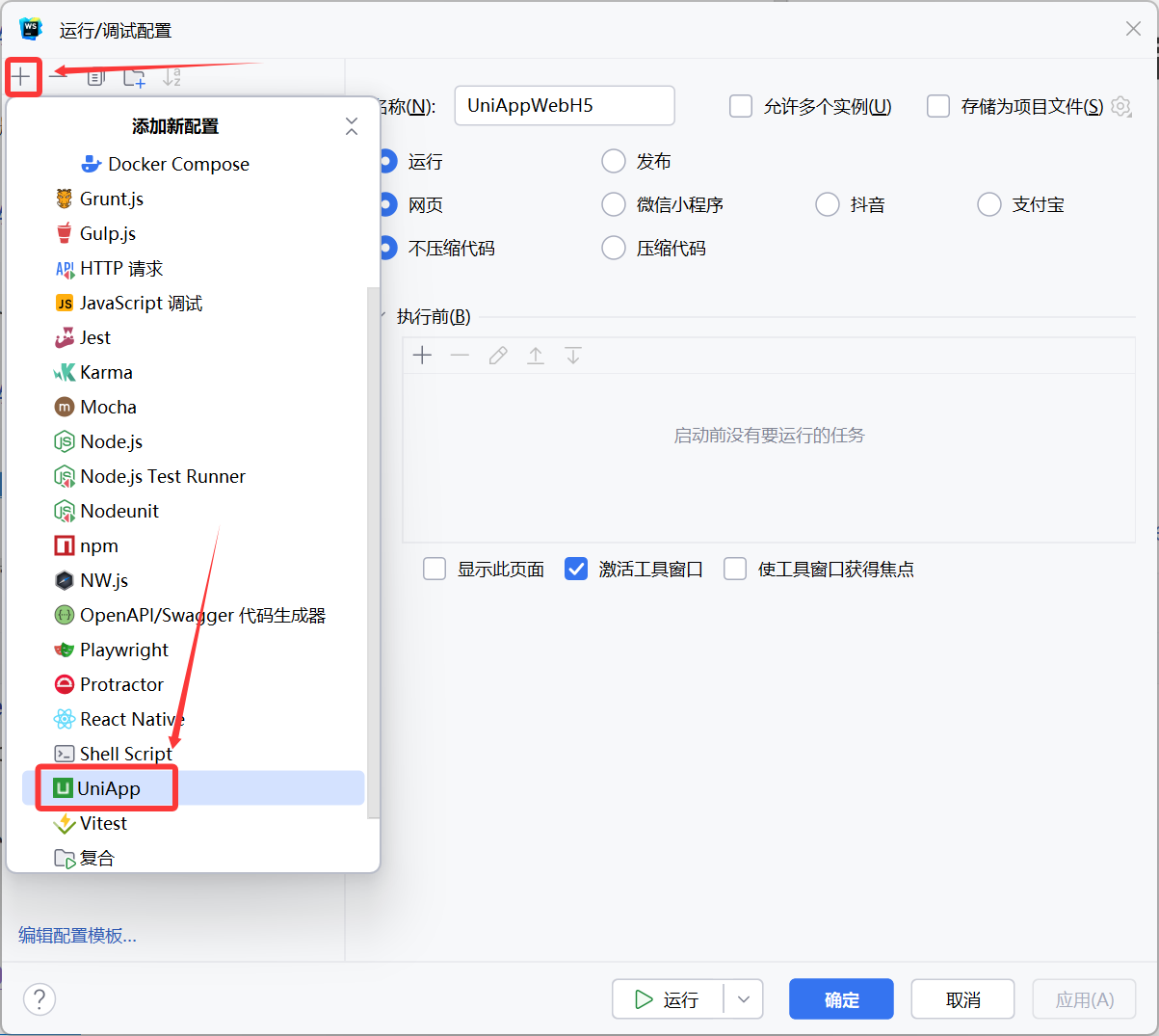Click the copy configuration toolbar icon

[x=95, y=77]
